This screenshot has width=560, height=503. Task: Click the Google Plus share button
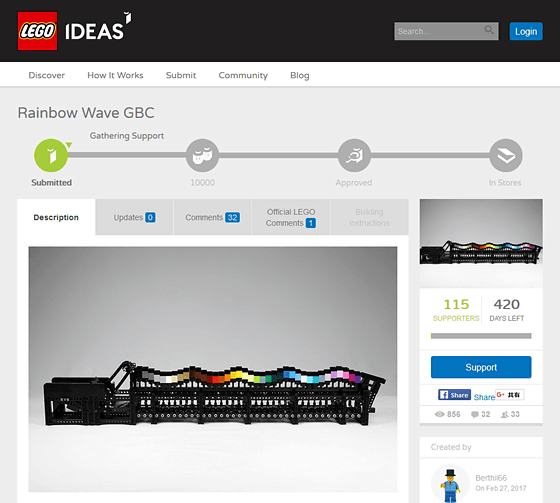(509, 394)
